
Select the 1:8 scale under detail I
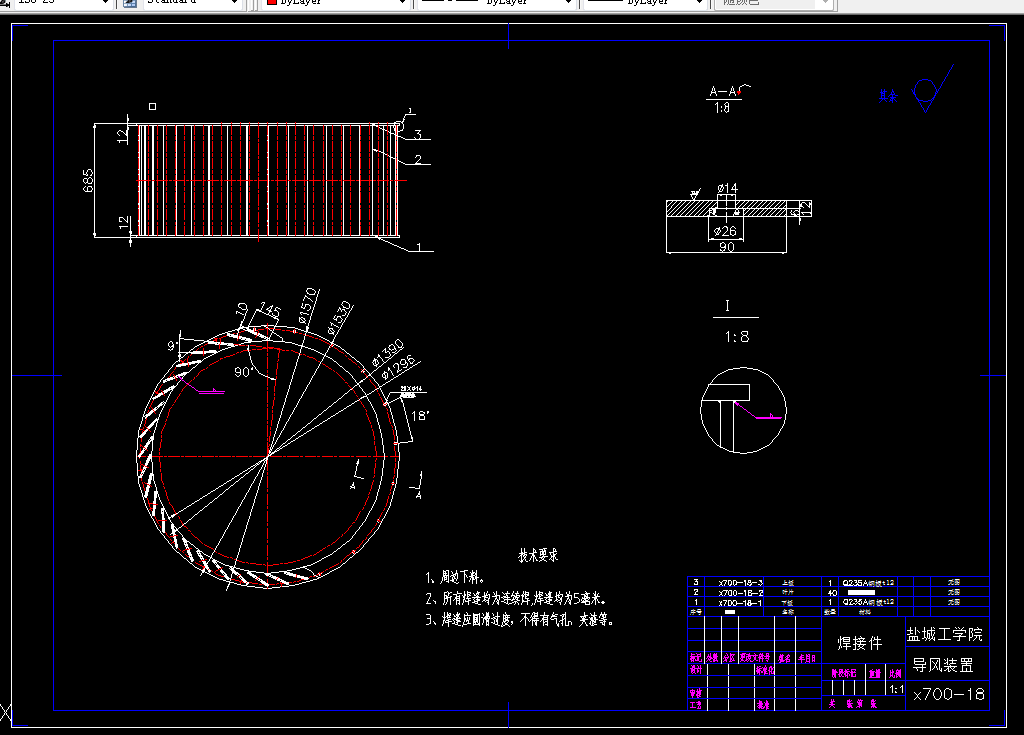tap(737, 337)
